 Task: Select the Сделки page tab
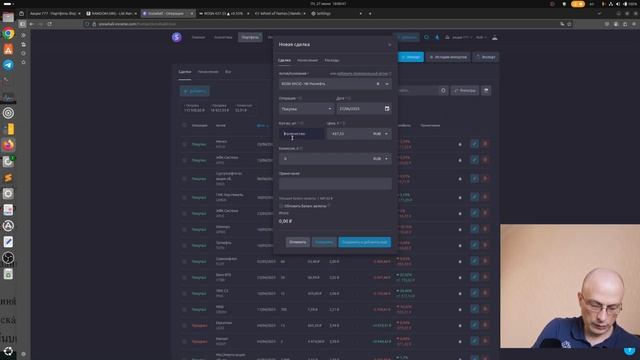pos(184,72)
